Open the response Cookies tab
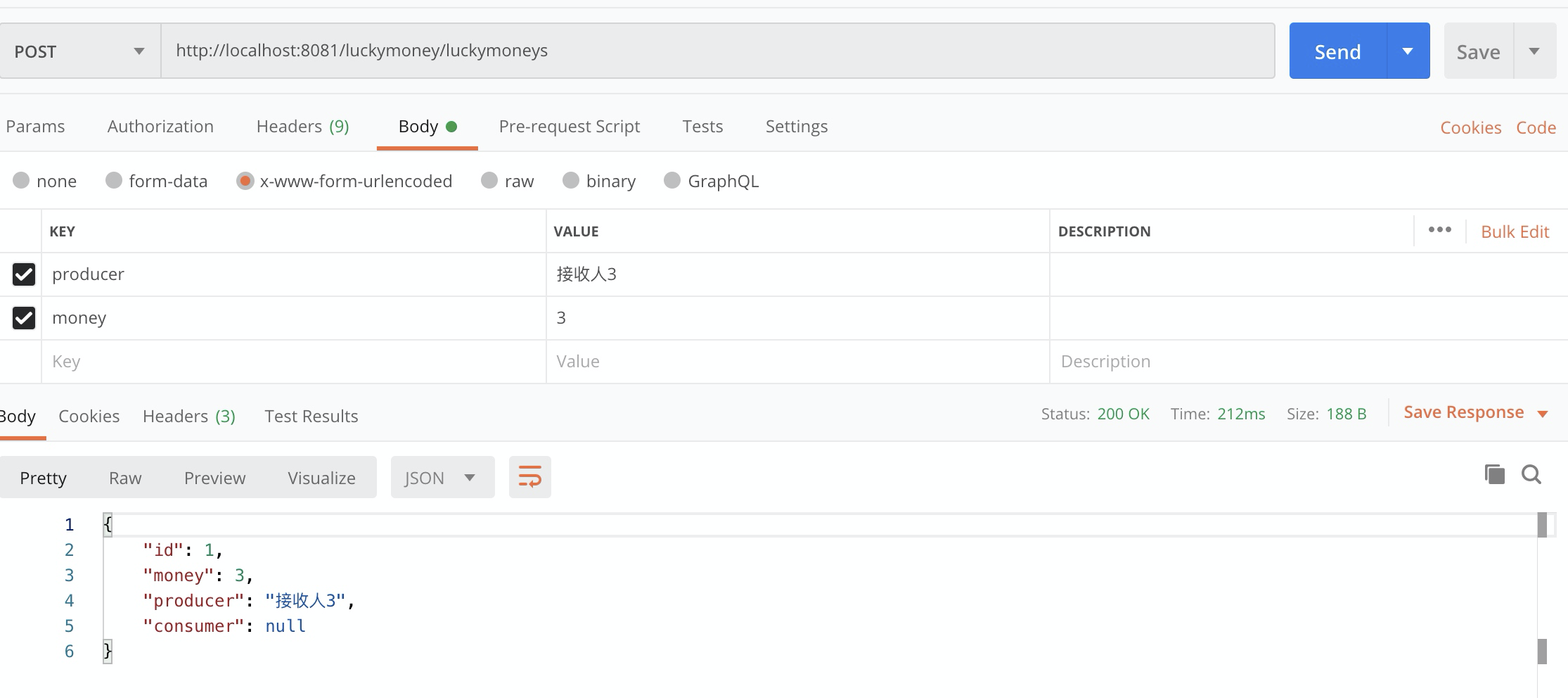Image resolution: width=1568 pixels, height=698 pixels. click(x=89, y=417)
